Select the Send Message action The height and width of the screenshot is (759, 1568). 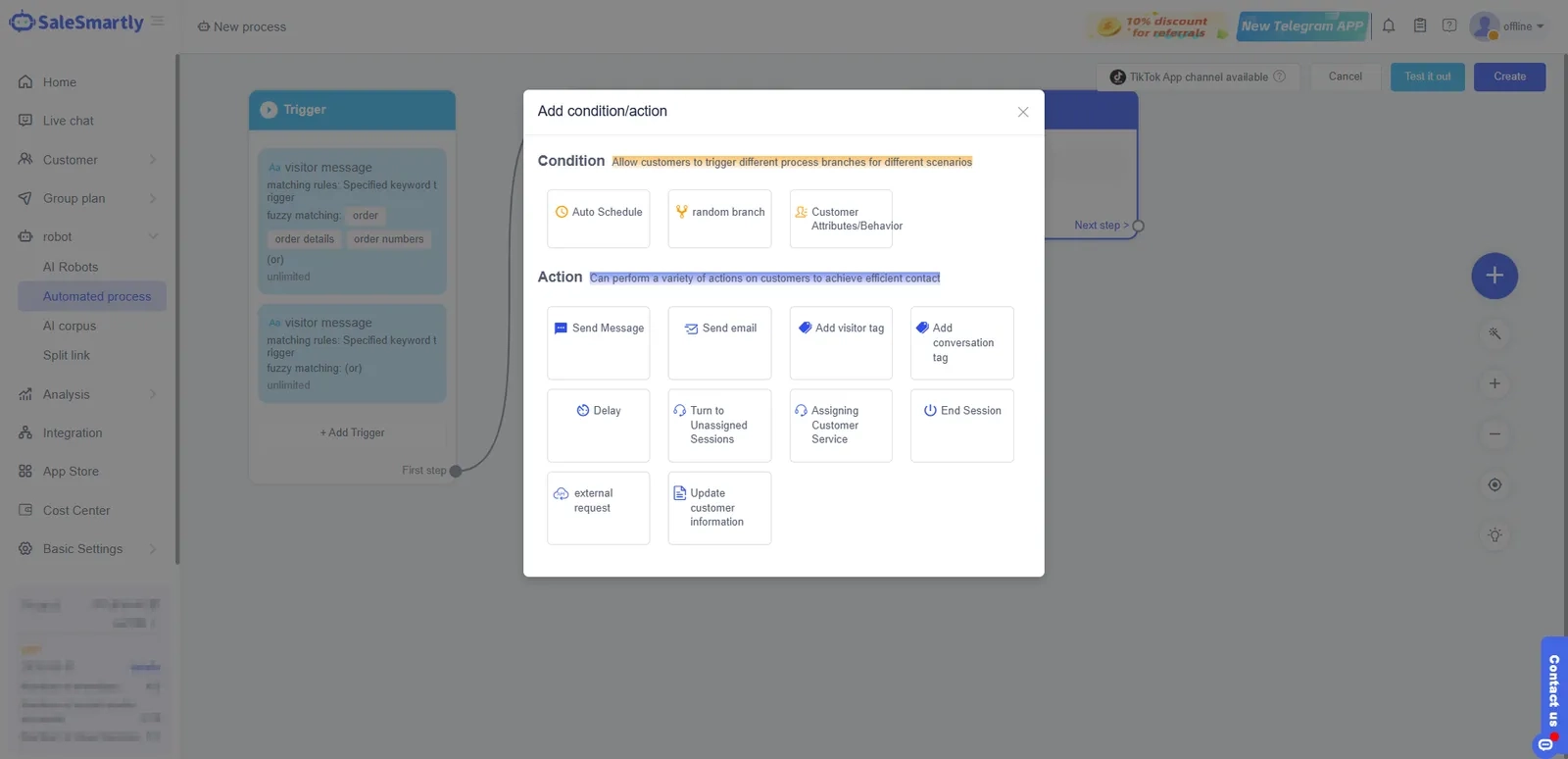click(x=598, y=343)
